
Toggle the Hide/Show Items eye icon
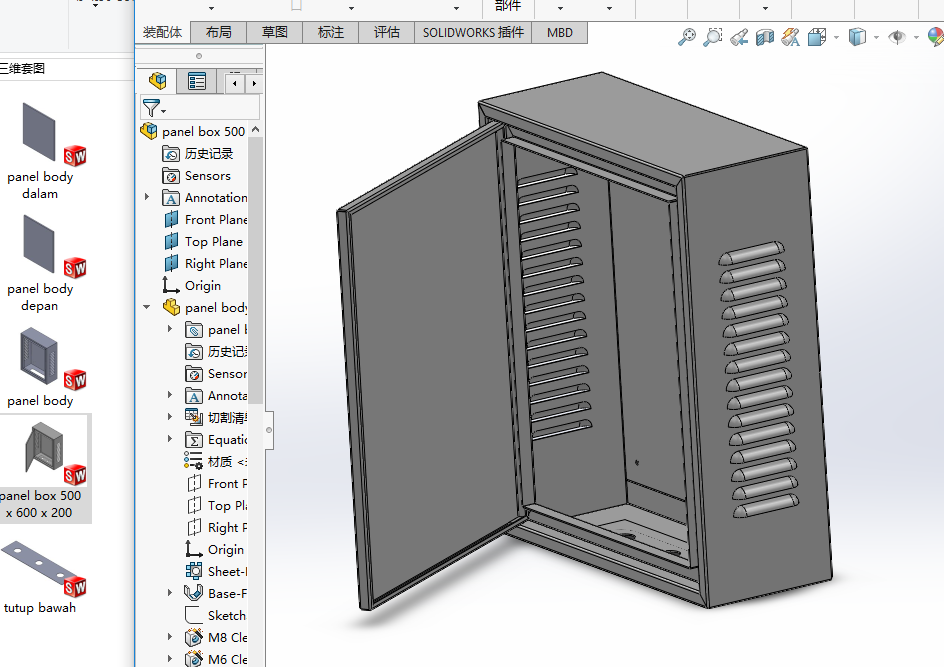point(897,37)
